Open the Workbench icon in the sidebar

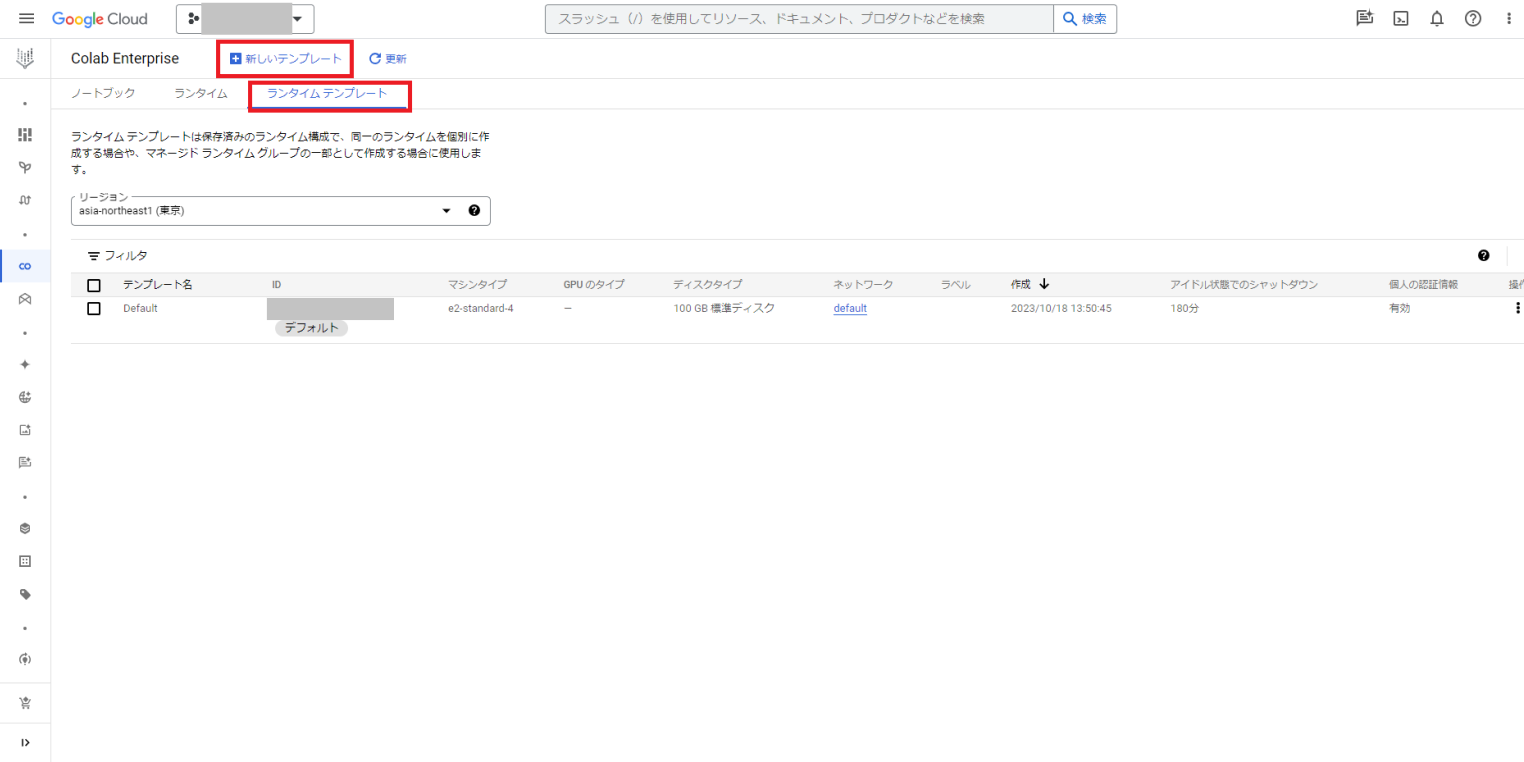(x=25, y=298)
